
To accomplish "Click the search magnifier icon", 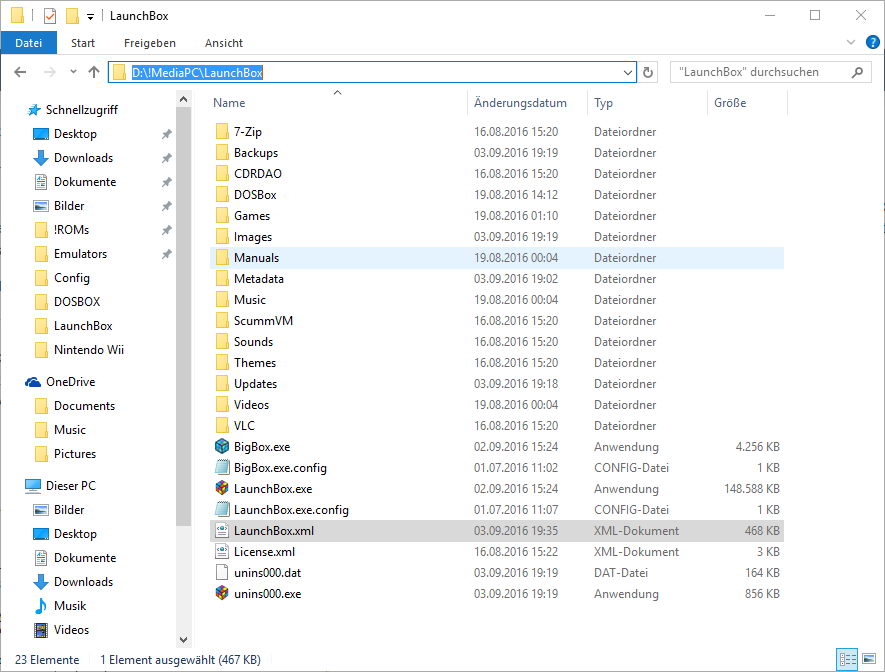I will point(857,72).
